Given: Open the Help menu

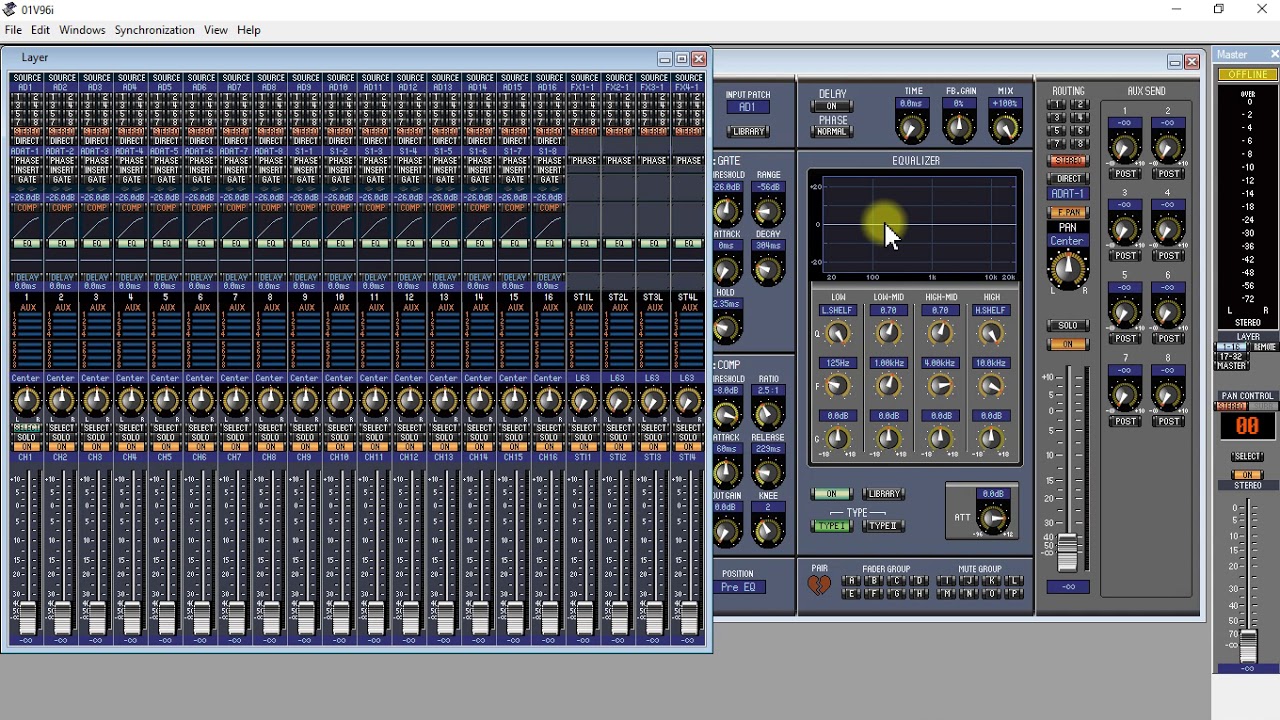Looking at the screenshot, I should coord(249,30).
